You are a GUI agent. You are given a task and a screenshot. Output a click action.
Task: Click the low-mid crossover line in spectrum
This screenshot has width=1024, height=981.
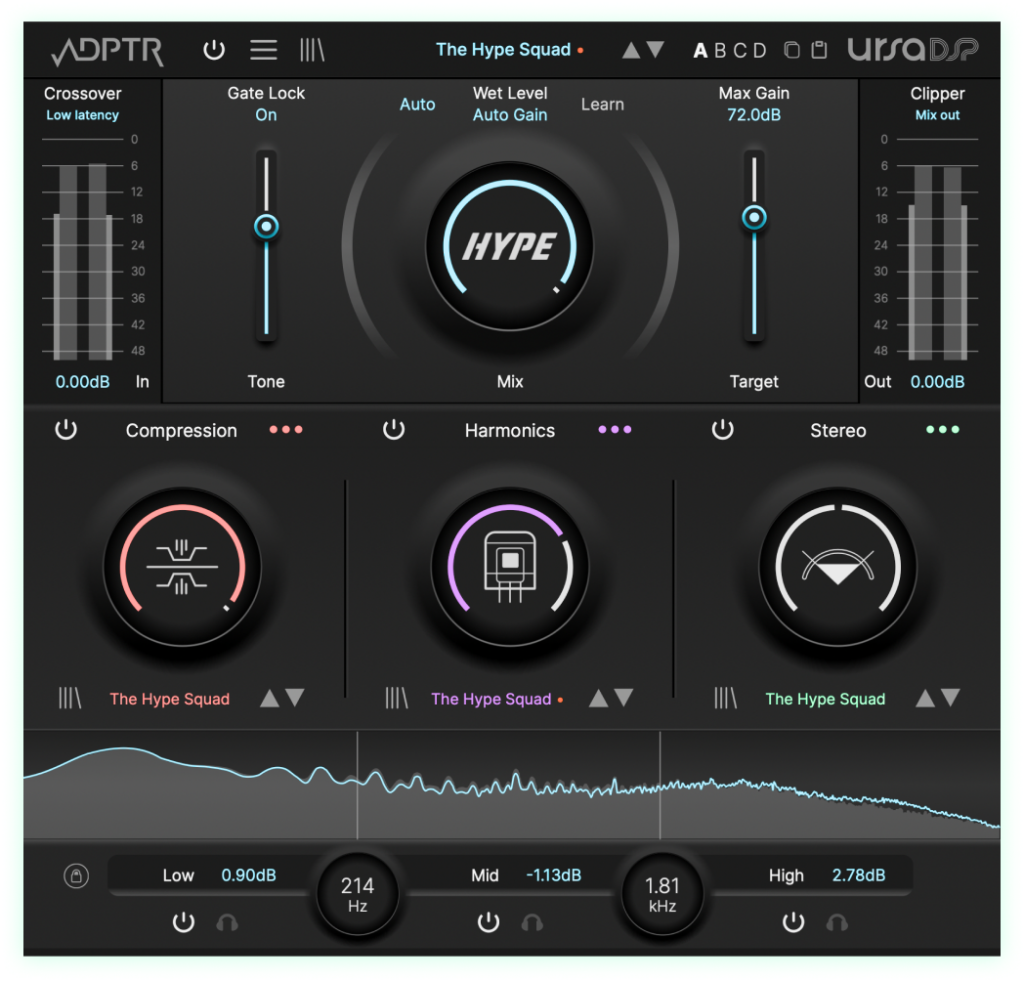tap(357, 784)
